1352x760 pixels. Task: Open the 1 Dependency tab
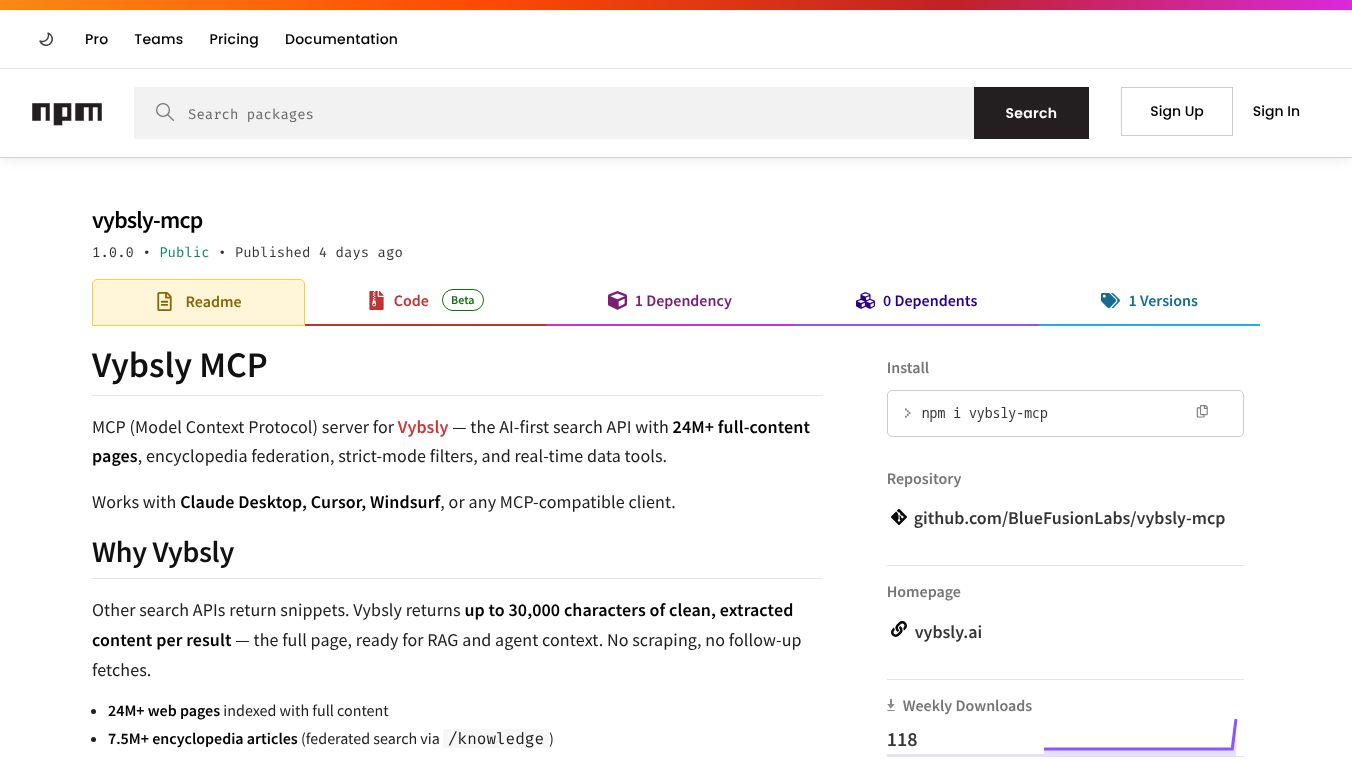coord(669,301)
